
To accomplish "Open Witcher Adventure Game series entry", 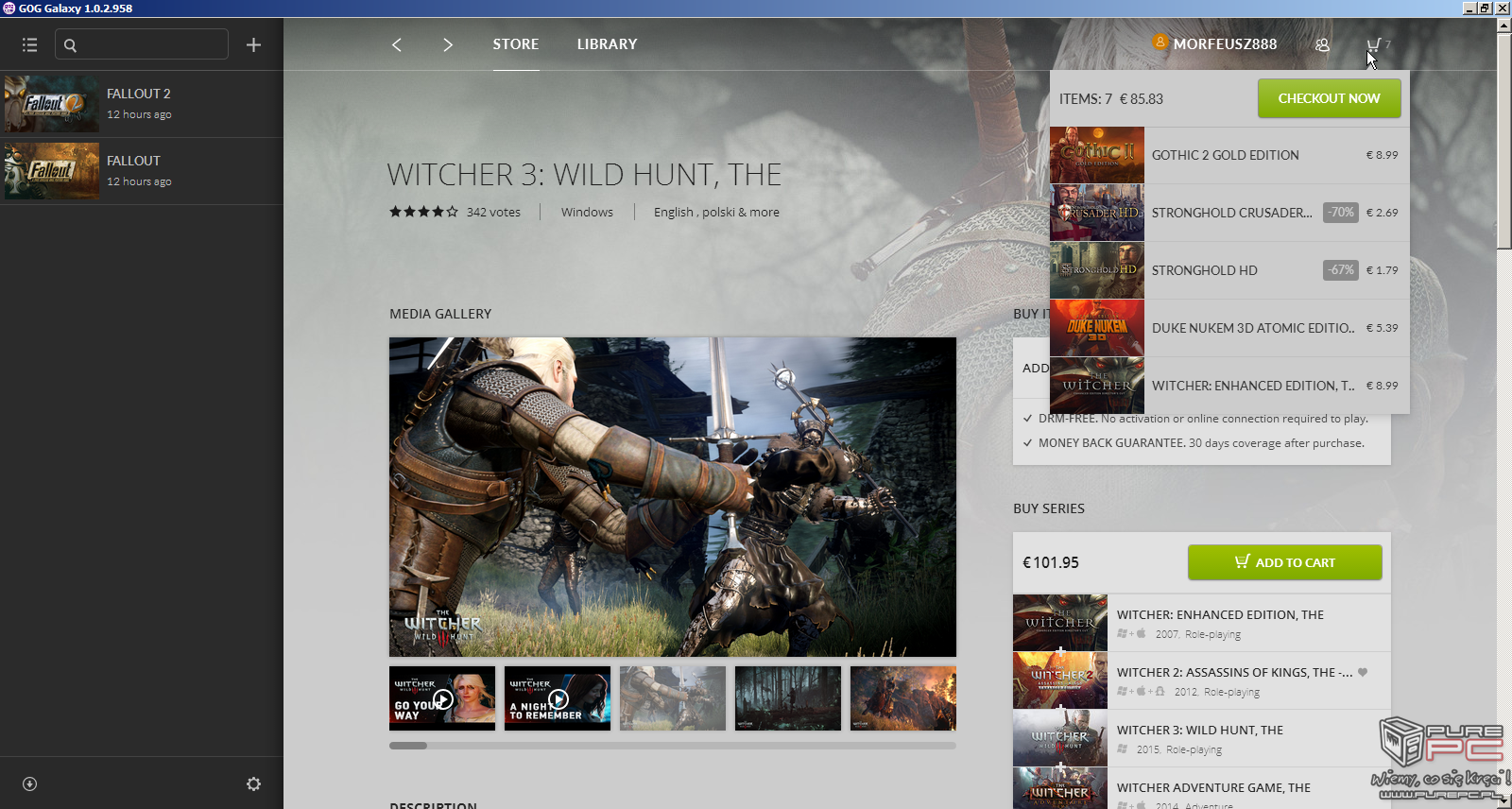I will (x=1202, y=788).
